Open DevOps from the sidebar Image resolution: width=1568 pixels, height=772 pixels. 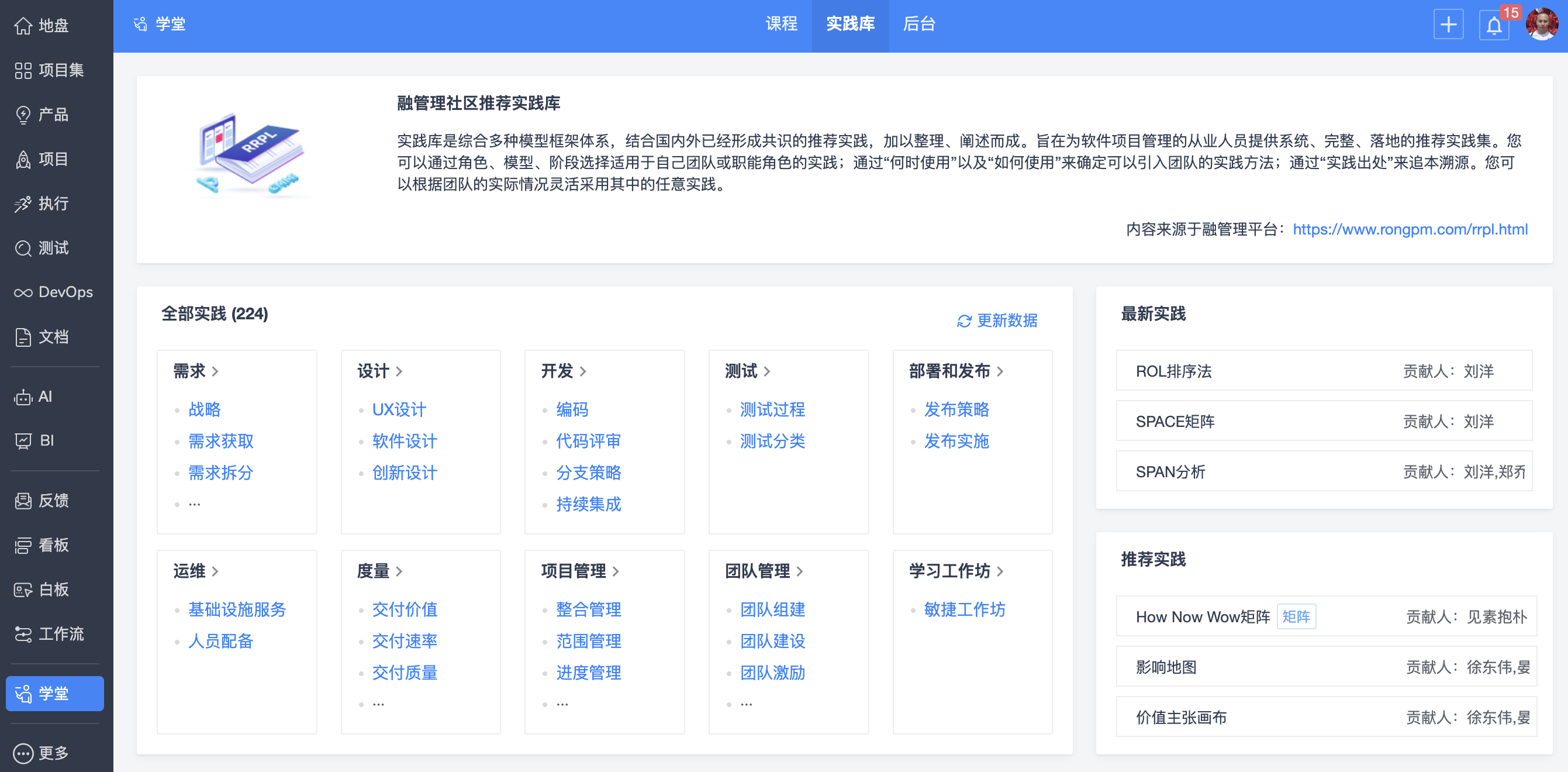[x=55, y=292]
